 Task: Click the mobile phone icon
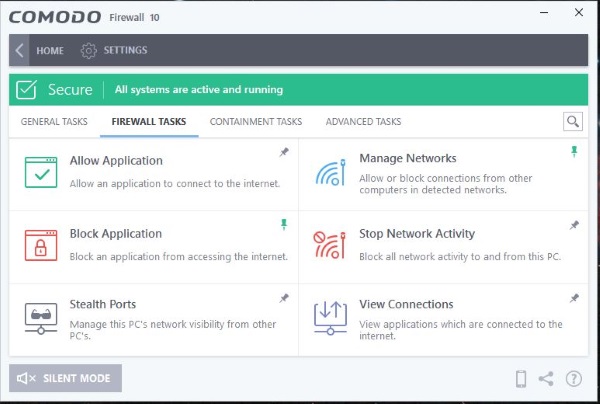pyautogui.click(x=521, y=379)
